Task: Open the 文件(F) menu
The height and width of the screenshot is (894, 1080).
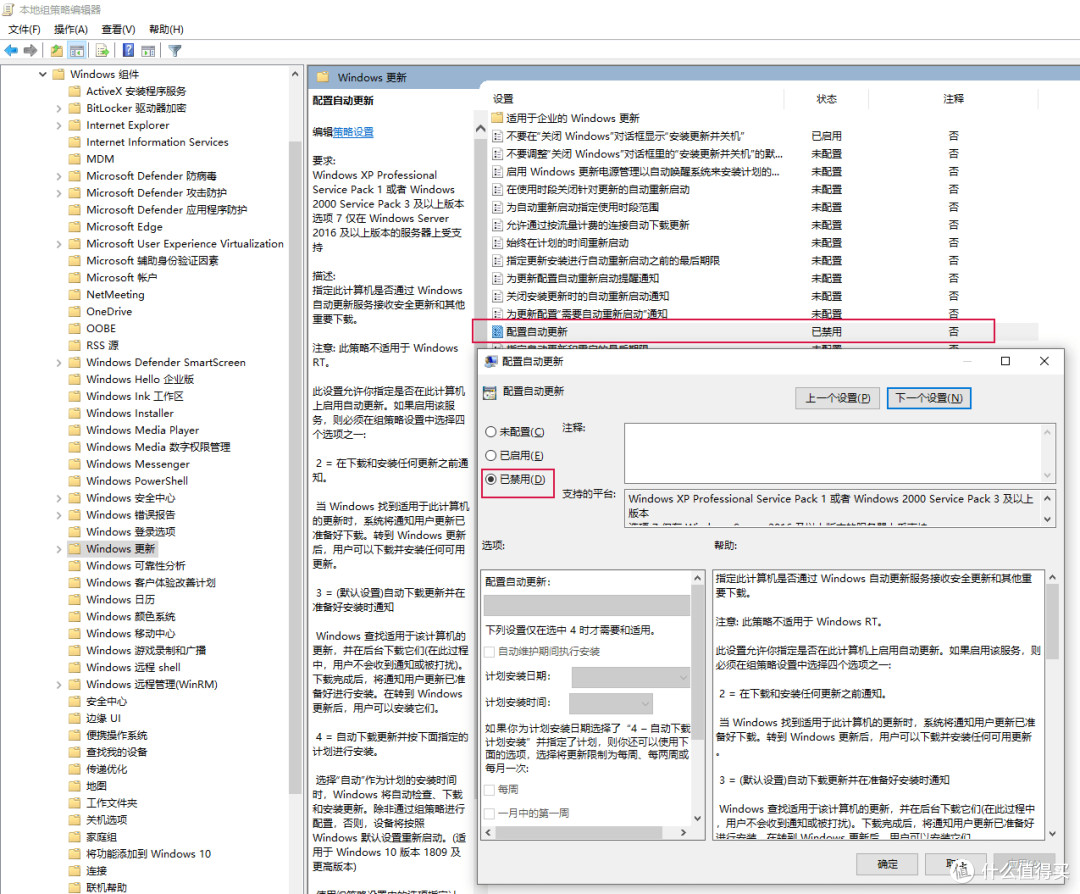Action: click(24, 29)
